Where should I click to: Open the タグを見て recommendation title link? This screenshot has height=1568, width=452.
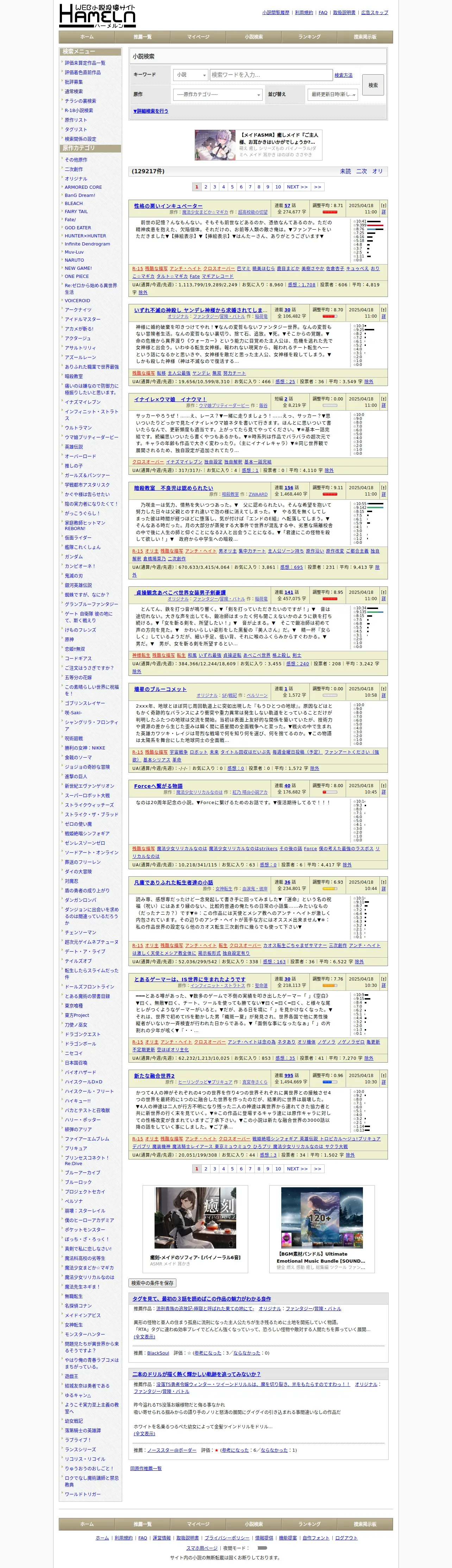201,1298
